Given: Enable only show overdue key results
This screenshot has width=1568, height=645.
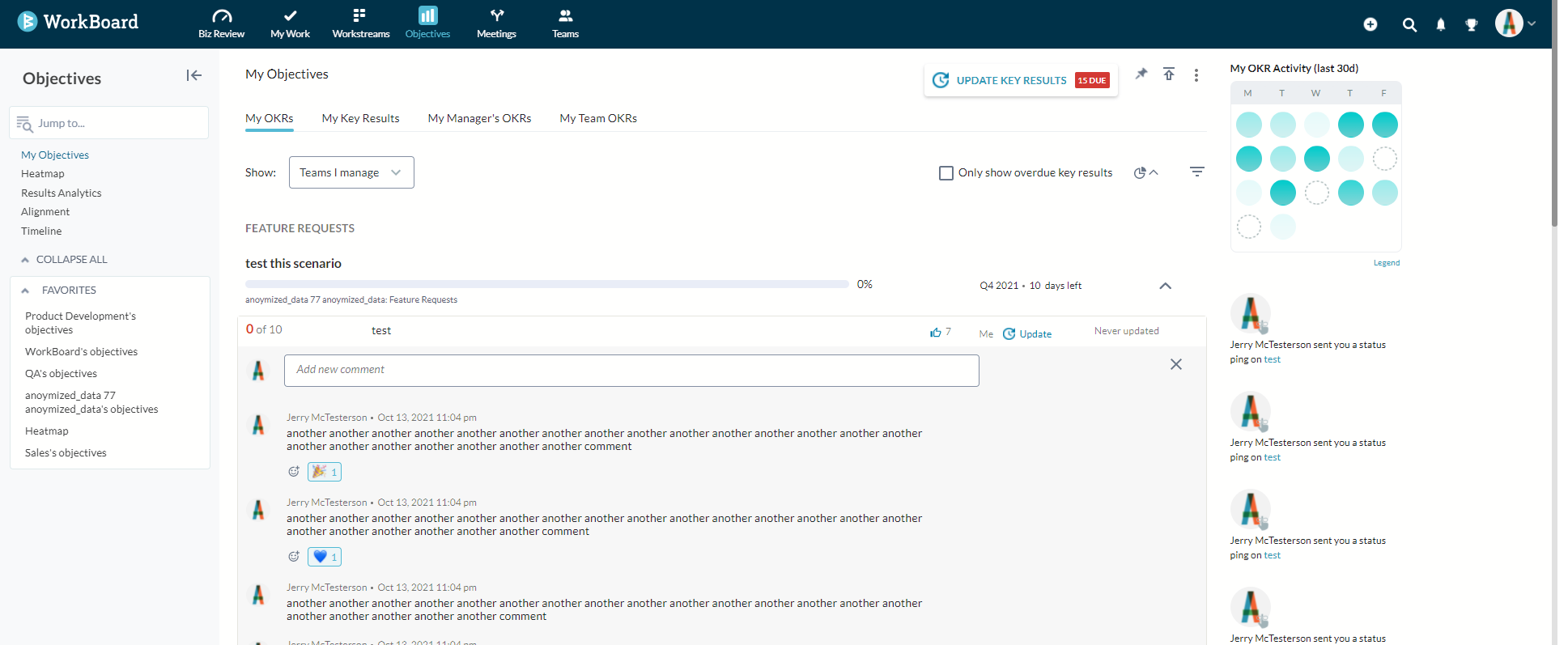Looking at the screenshot, I should (x=945, y=173).
